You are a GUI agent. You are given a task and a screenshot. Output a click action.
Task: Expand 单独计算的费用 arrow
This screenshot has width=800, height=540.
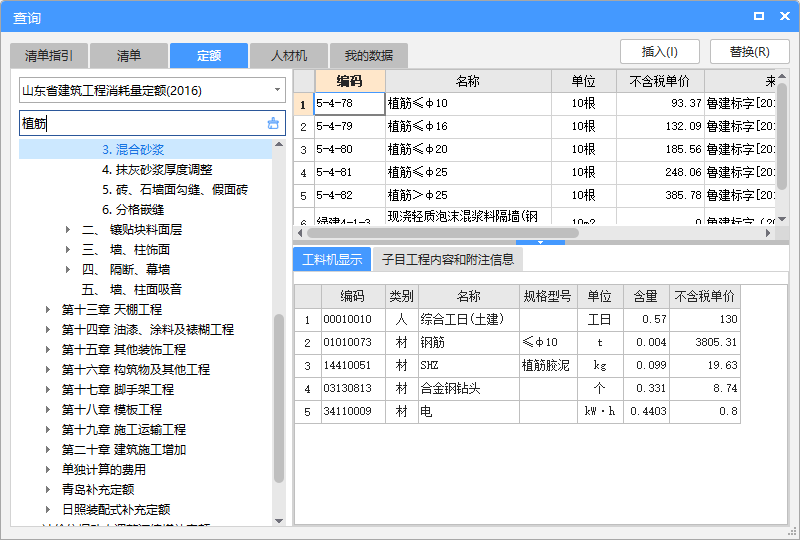tap(48, 470)
